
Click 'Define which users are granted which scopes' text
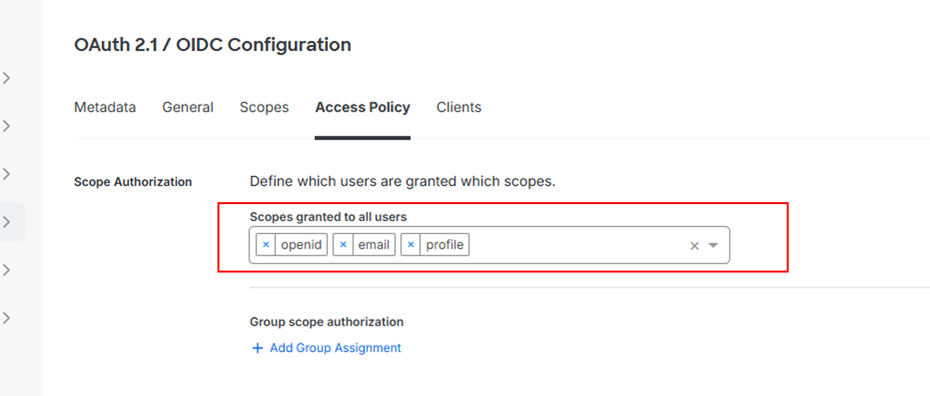click(x=403, y=181)
